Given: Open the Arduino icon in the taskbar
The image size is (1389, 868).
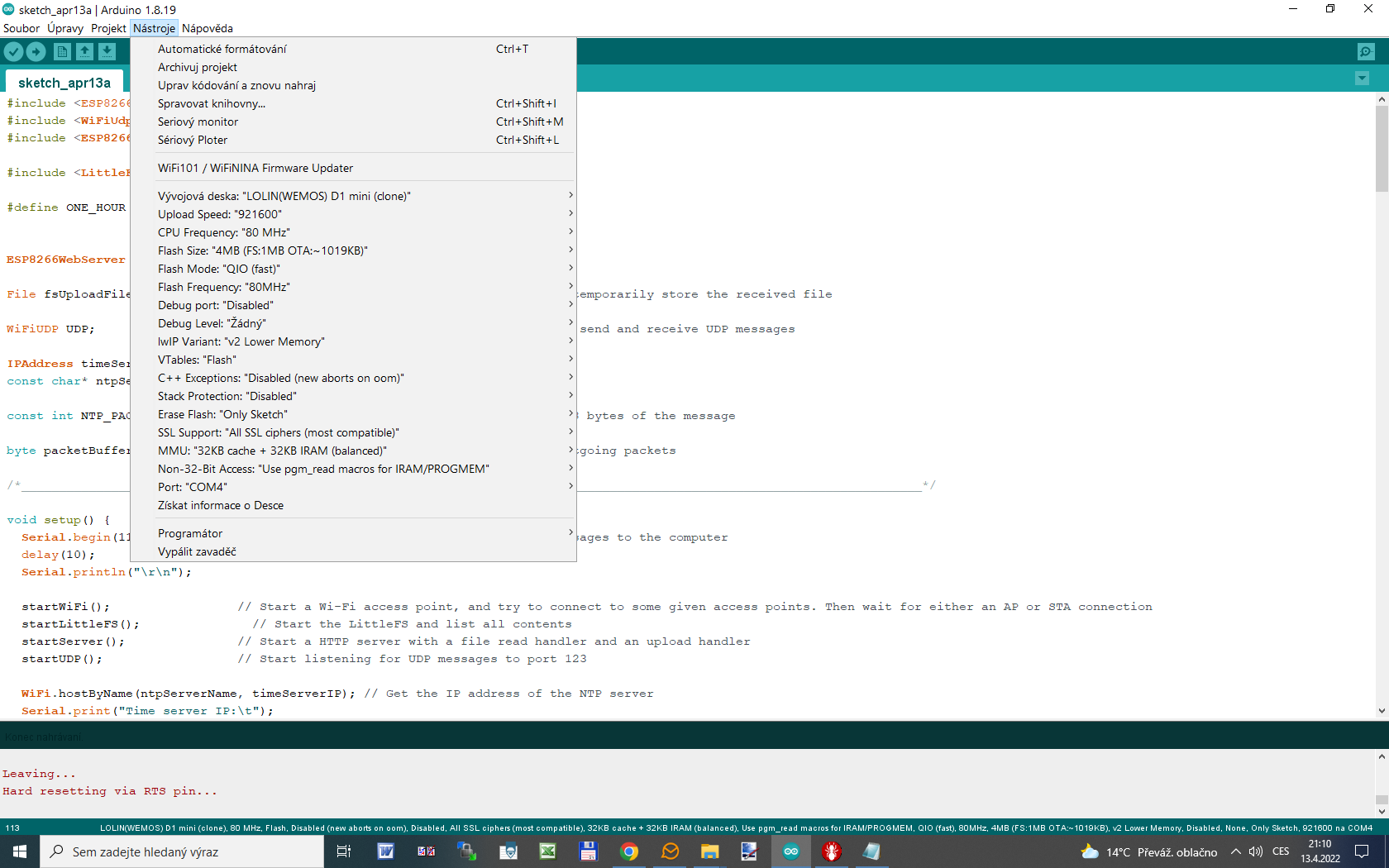Looking at the screenshot, I should click(x=791, y=851).
